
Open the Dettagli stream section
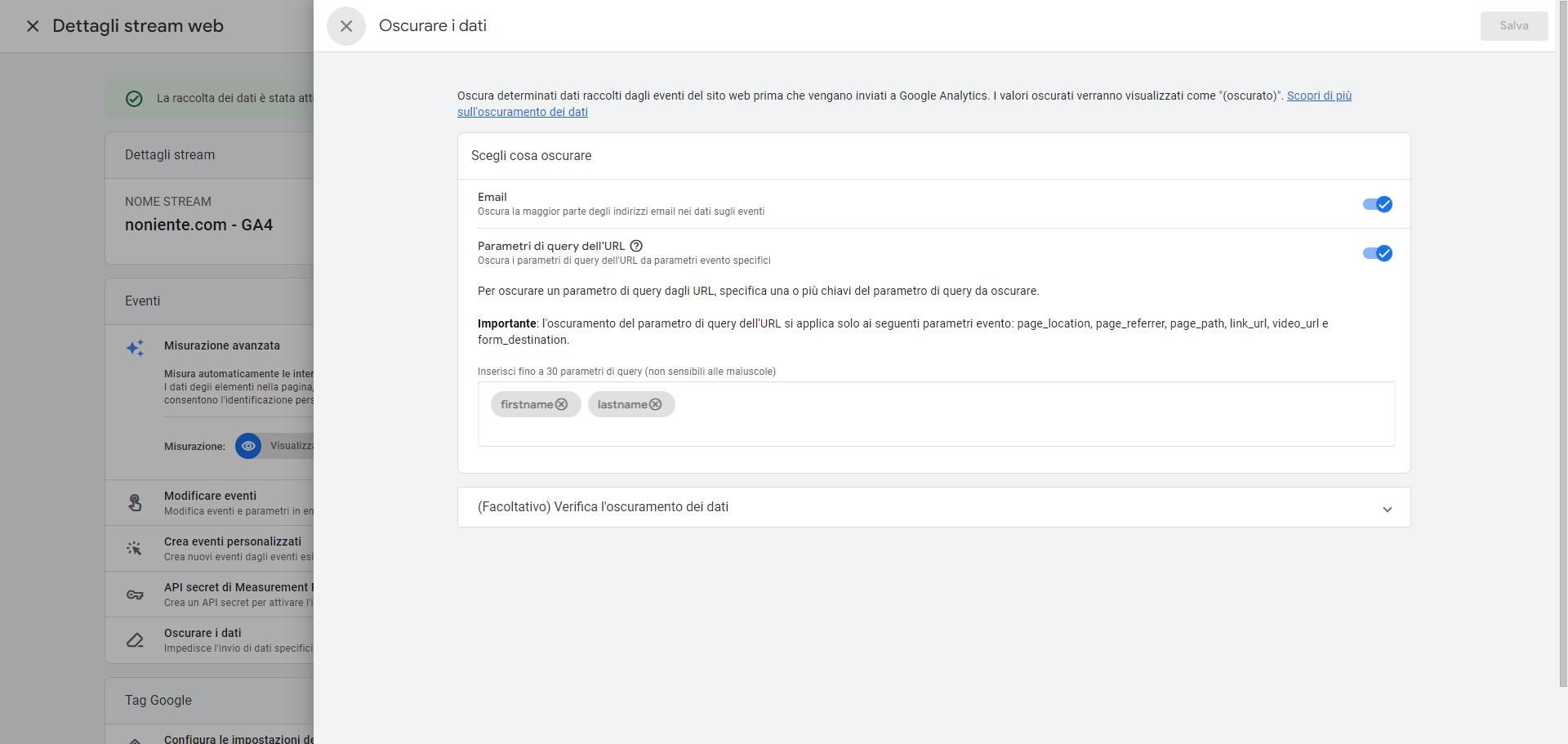pos(170,154)
